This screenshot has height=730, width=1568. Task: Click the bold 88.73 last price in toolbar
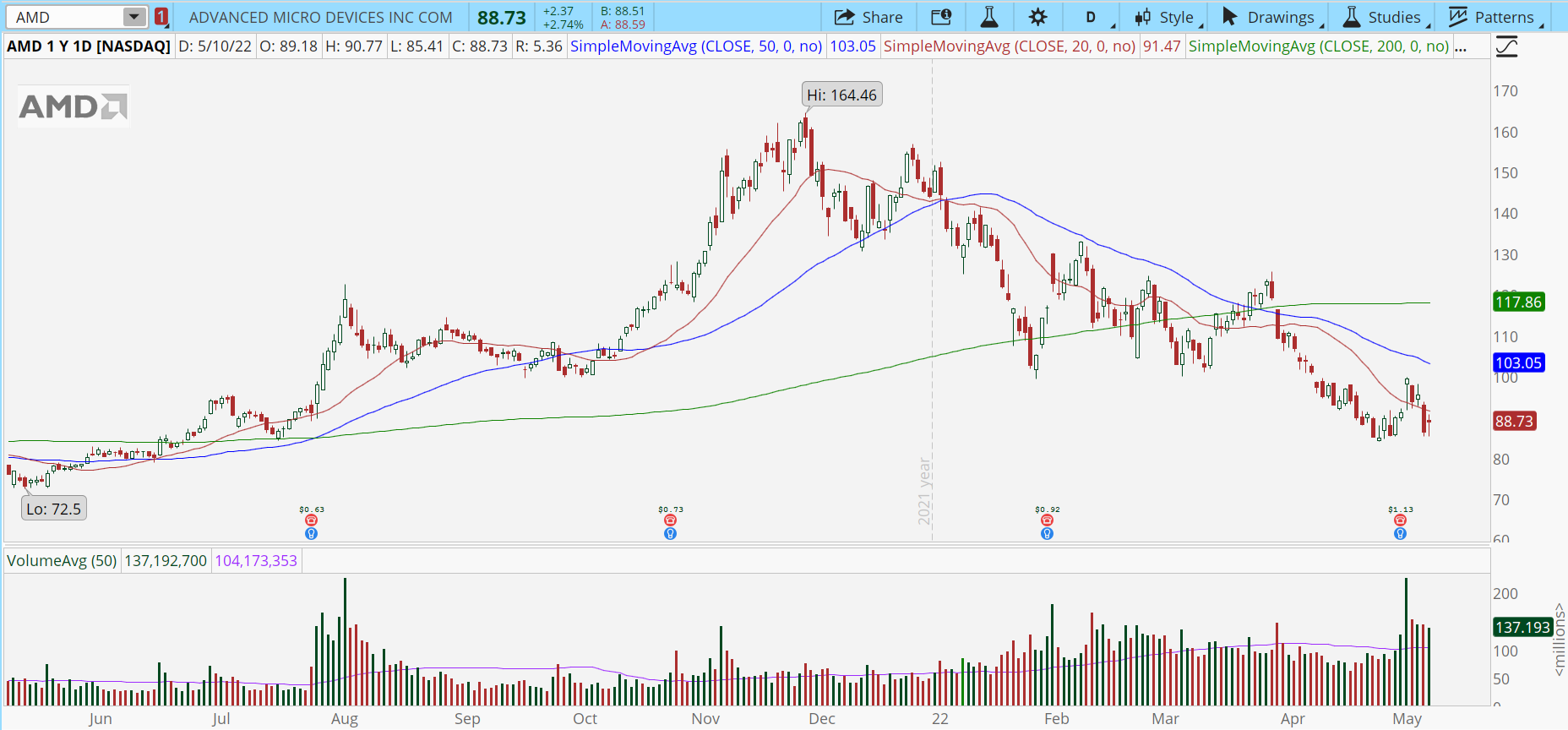[x=502, y=18]
